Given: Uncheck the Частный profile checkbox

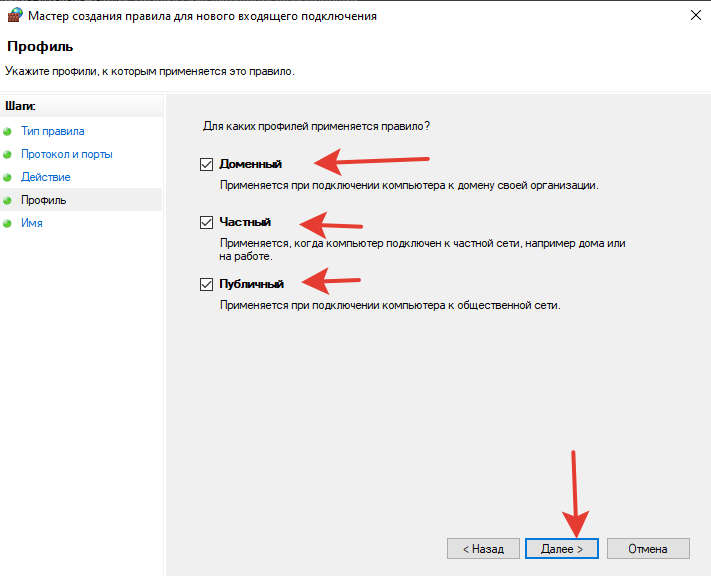Looking at the screenshot, I should (x=207, y=222).
